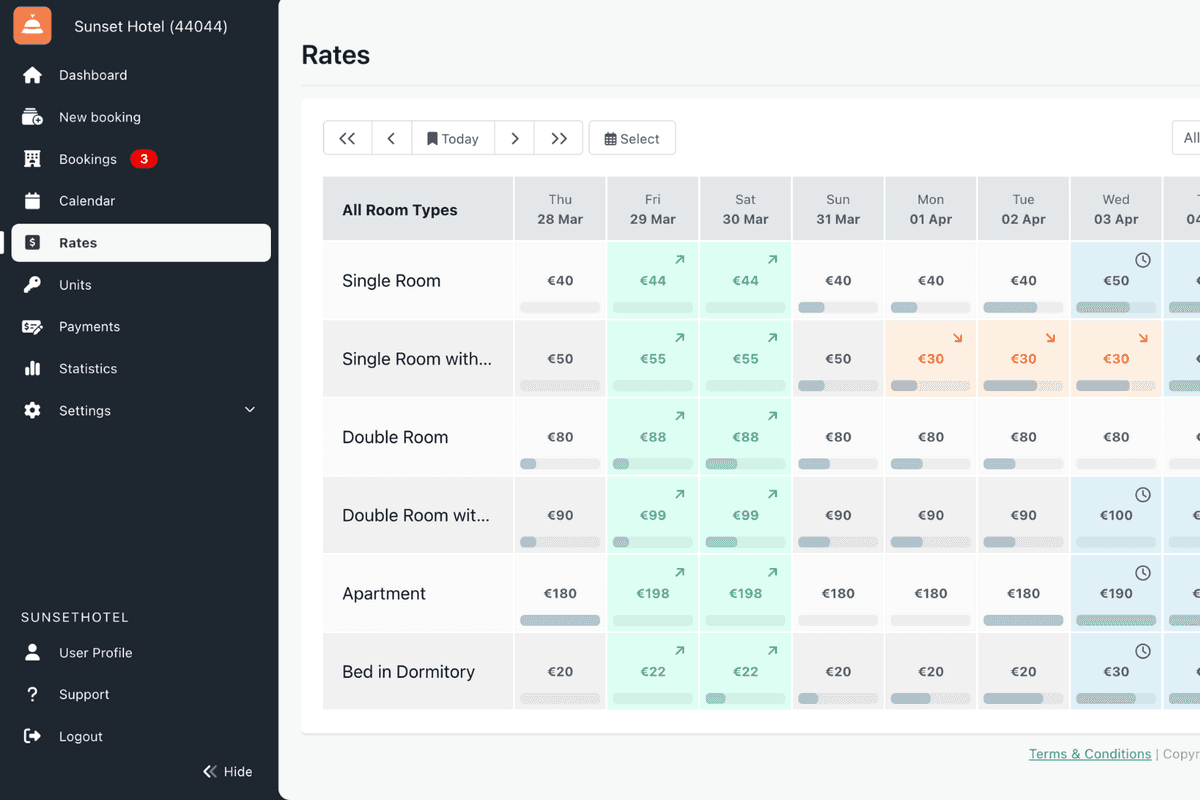Click the Bookings building icon
The height and width of the screenshot is (800, 1200).
click(x=32, y=159)
